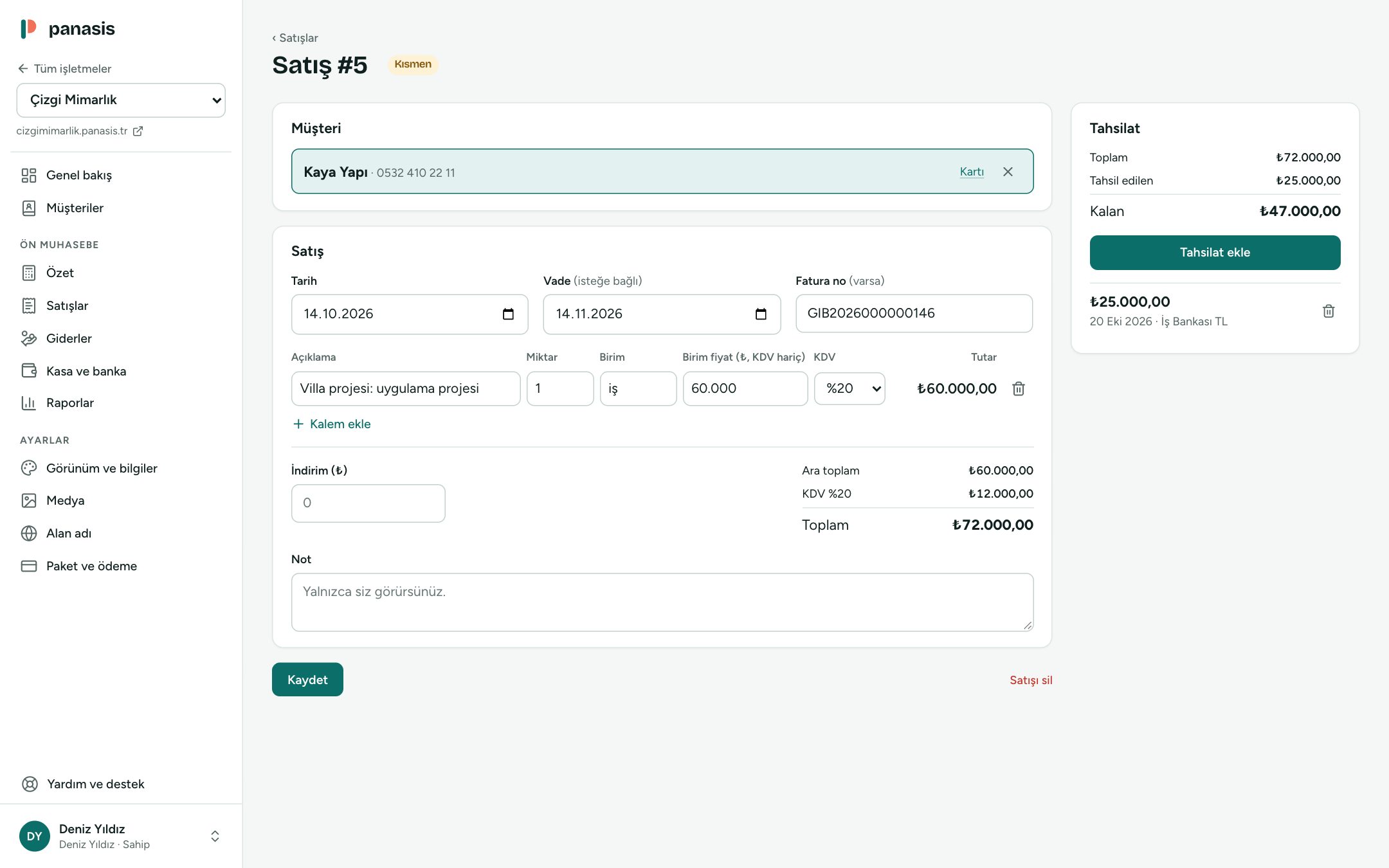Delete the ₺25.000,00 İş Bankası payment

pyautogui.click(x=1329, y=311)
